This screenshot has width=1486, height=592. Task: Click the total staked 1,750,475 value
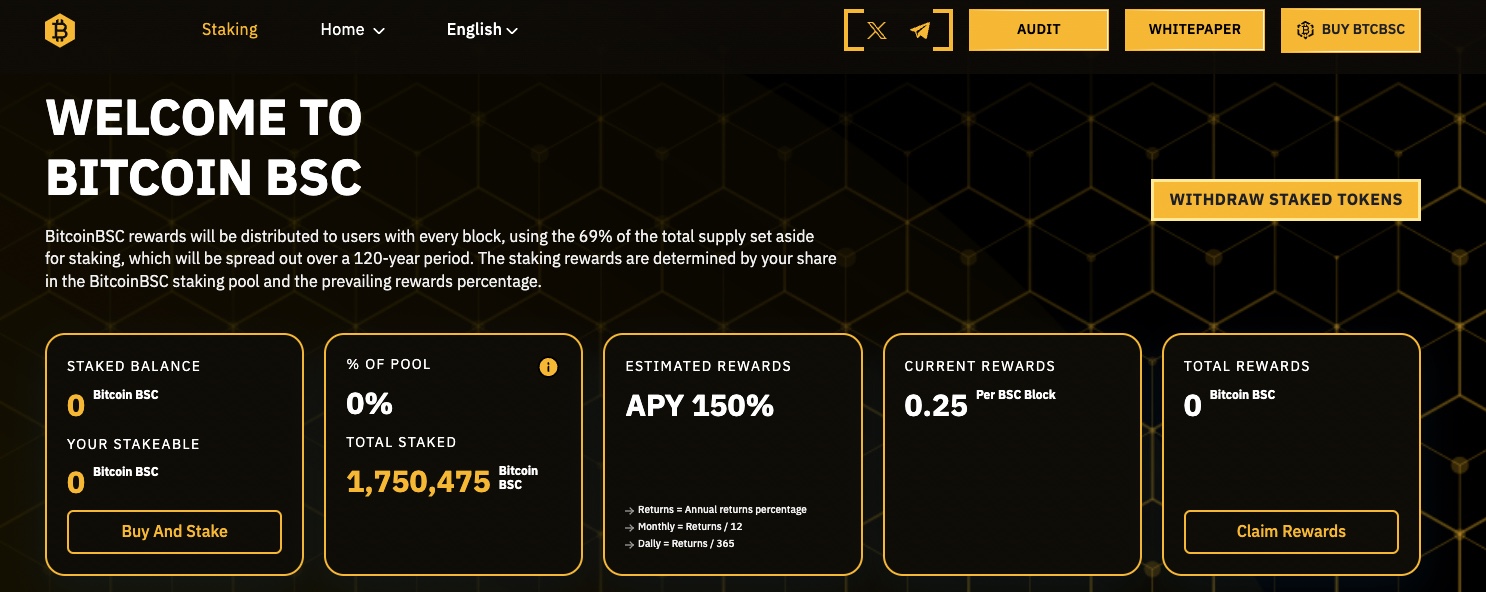(418, 482)
